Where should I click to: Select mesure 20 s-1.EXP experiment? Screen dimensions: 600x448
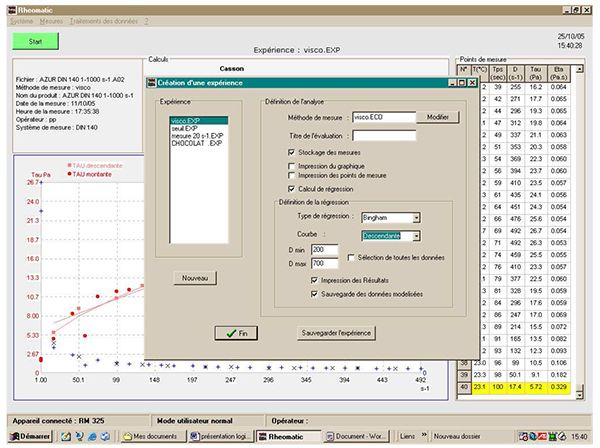click(x=199, y=136)
